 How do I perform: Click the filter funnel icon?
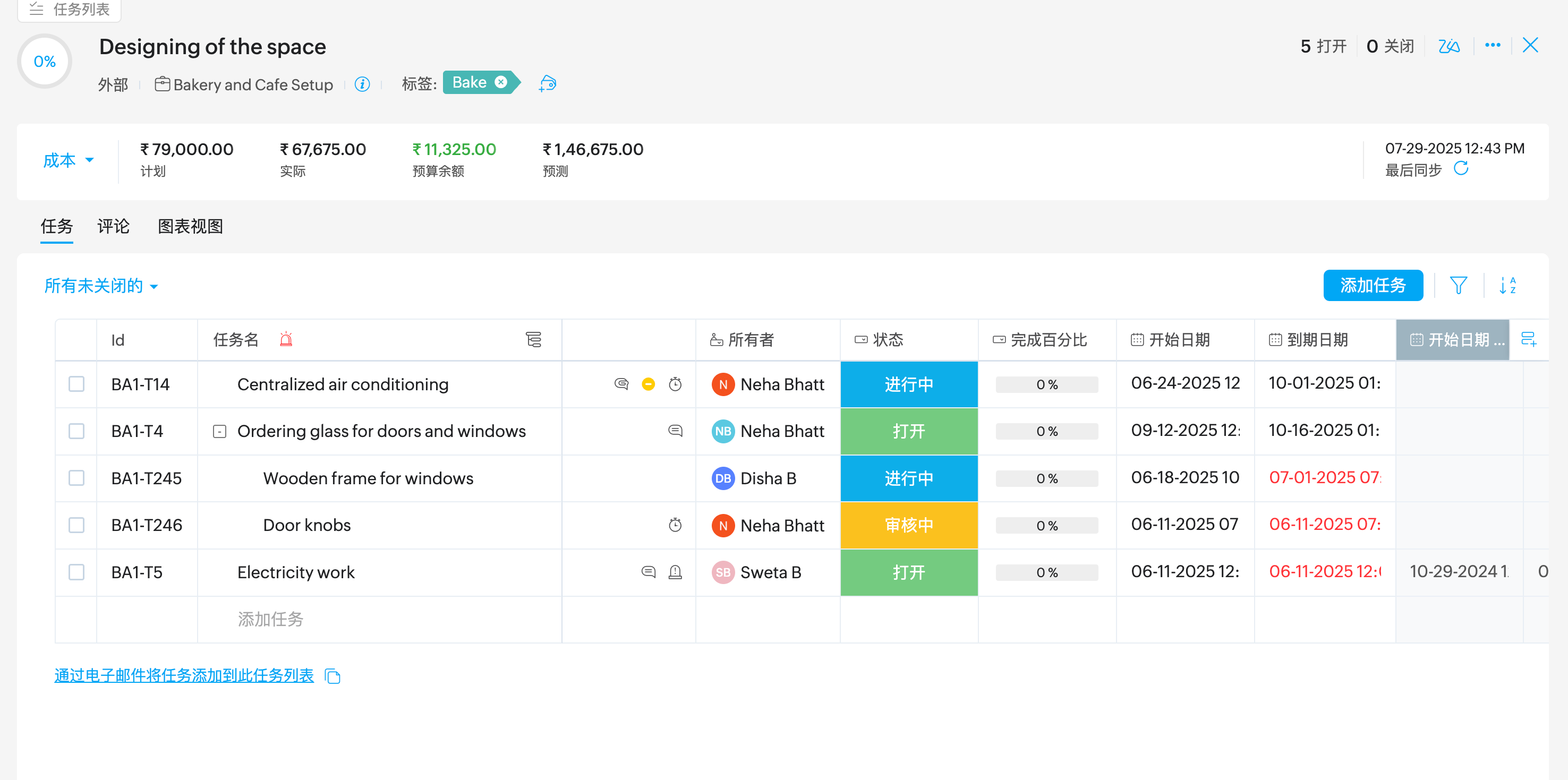click(x=1458, y=285)
